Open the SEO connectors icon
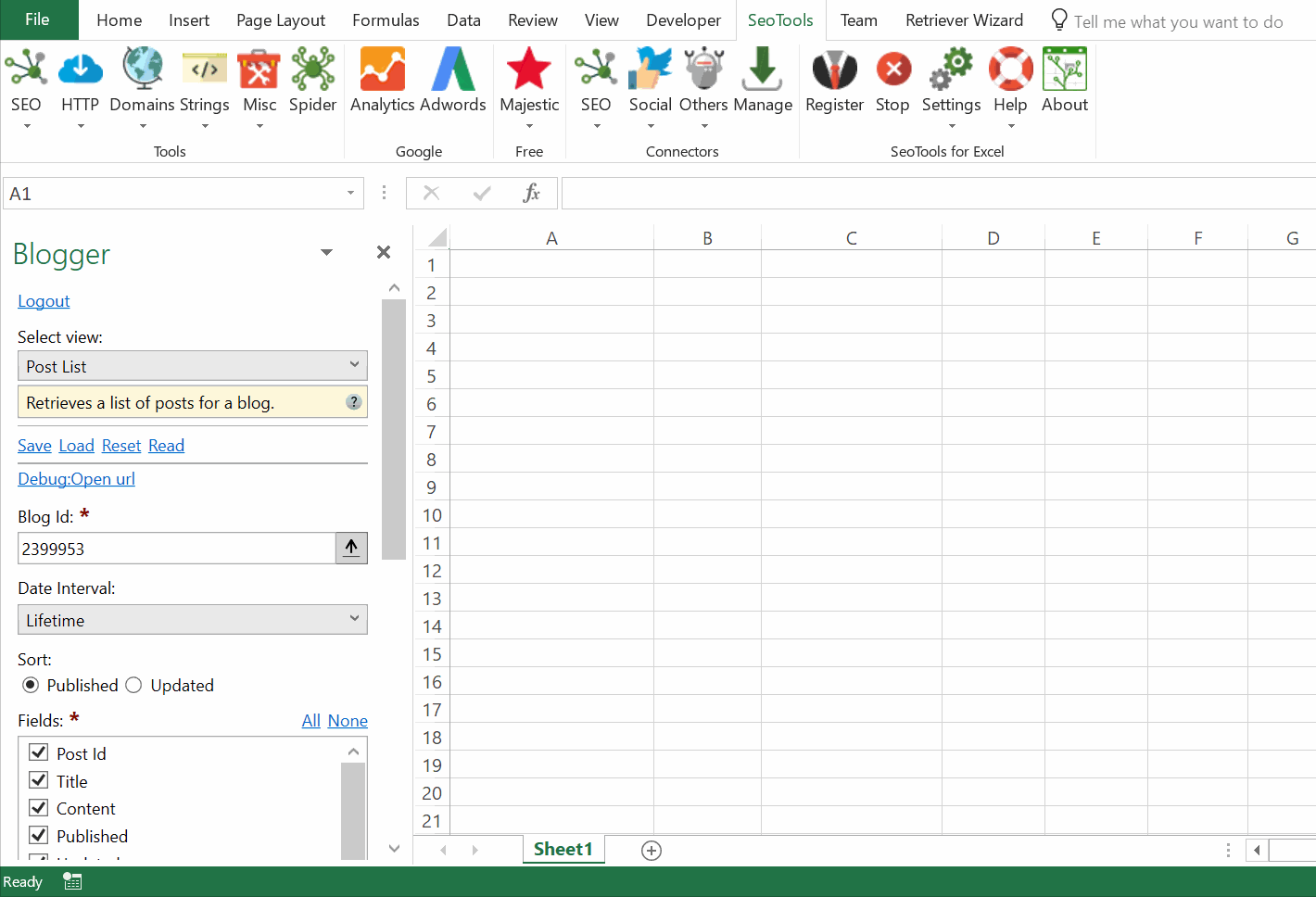1316x897 pixels. [596, 69]
